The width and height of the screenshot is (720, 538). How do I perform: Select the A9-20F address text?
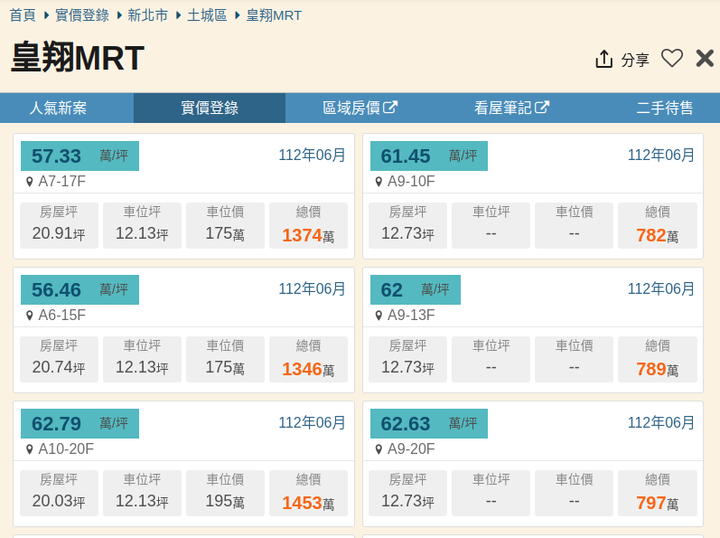coord(411,449)
